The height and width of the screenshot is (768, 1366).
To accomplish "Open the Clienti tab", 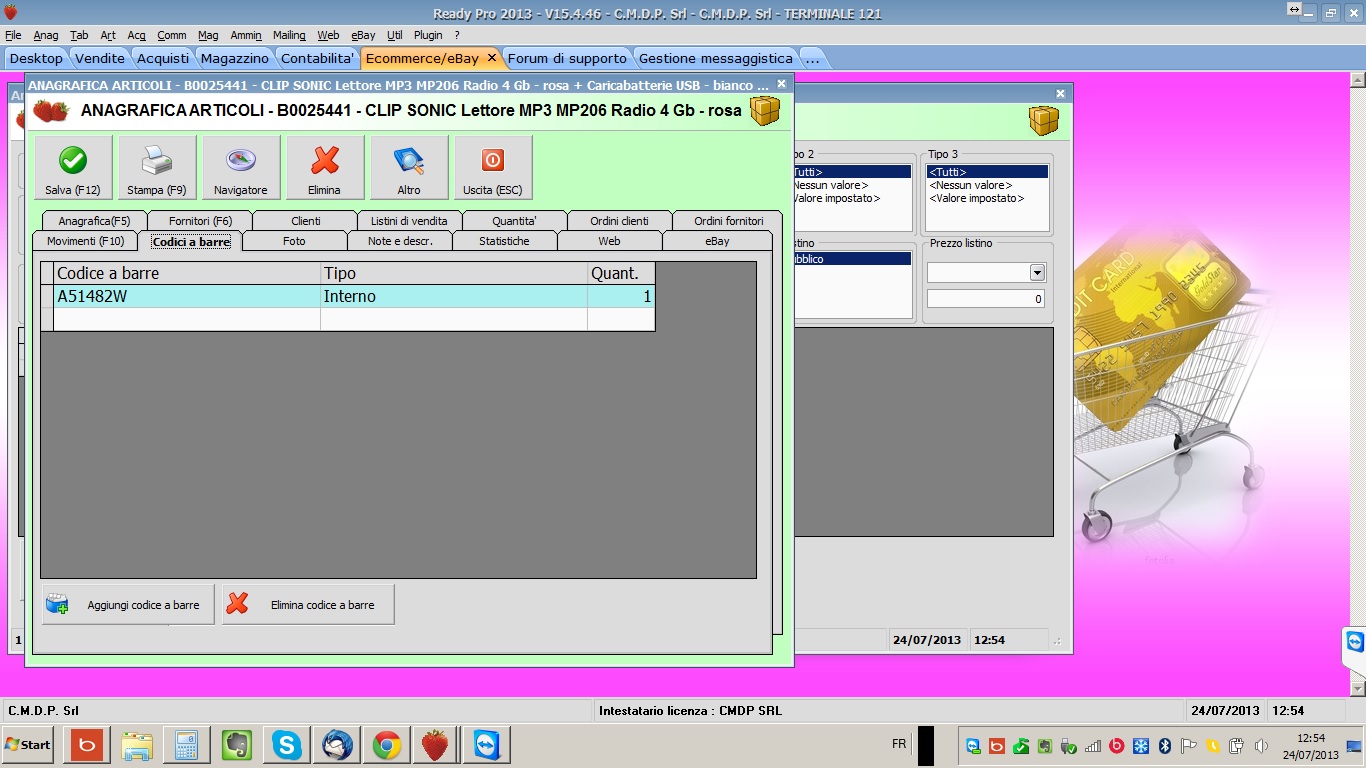I will click(x=305, y=221).
